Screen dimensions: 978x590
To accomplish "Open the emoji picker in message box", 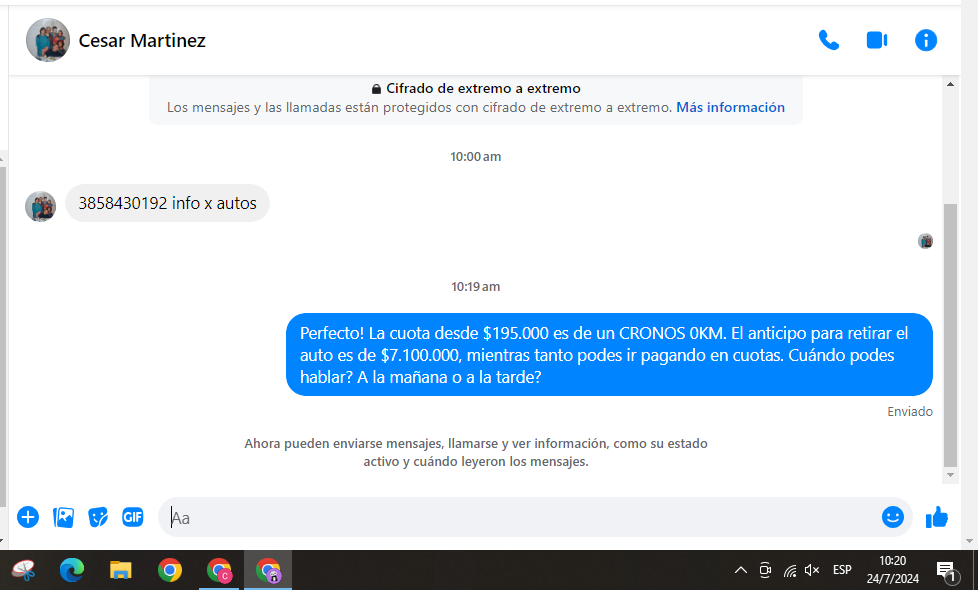I will tap(892, 517).
